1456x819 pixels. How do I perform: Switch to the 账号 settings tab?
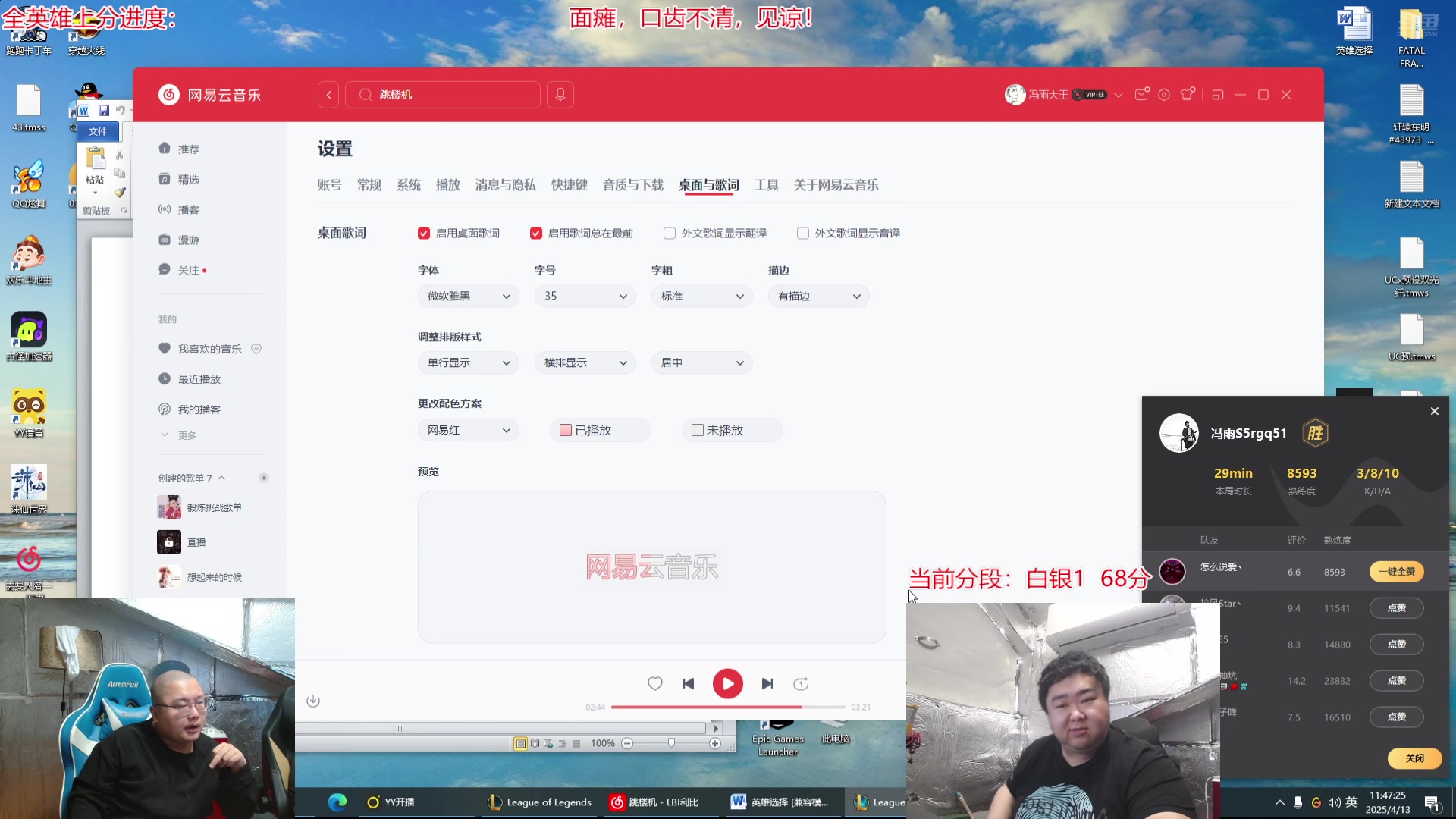pyautogui.click(x=329, y=185)
